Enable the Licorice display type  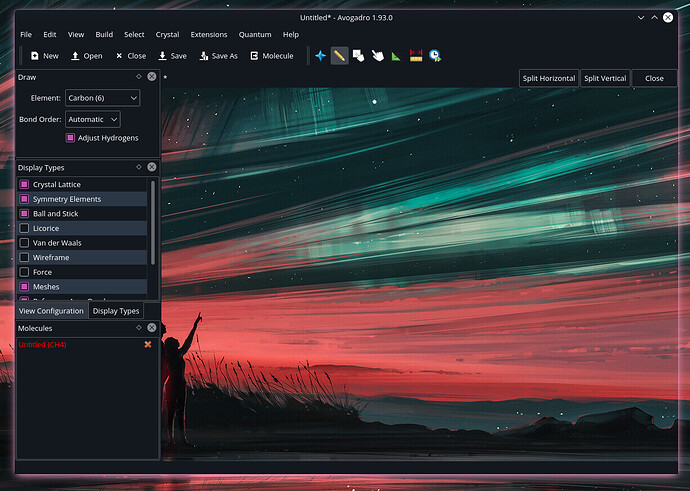tap(24, 228)
